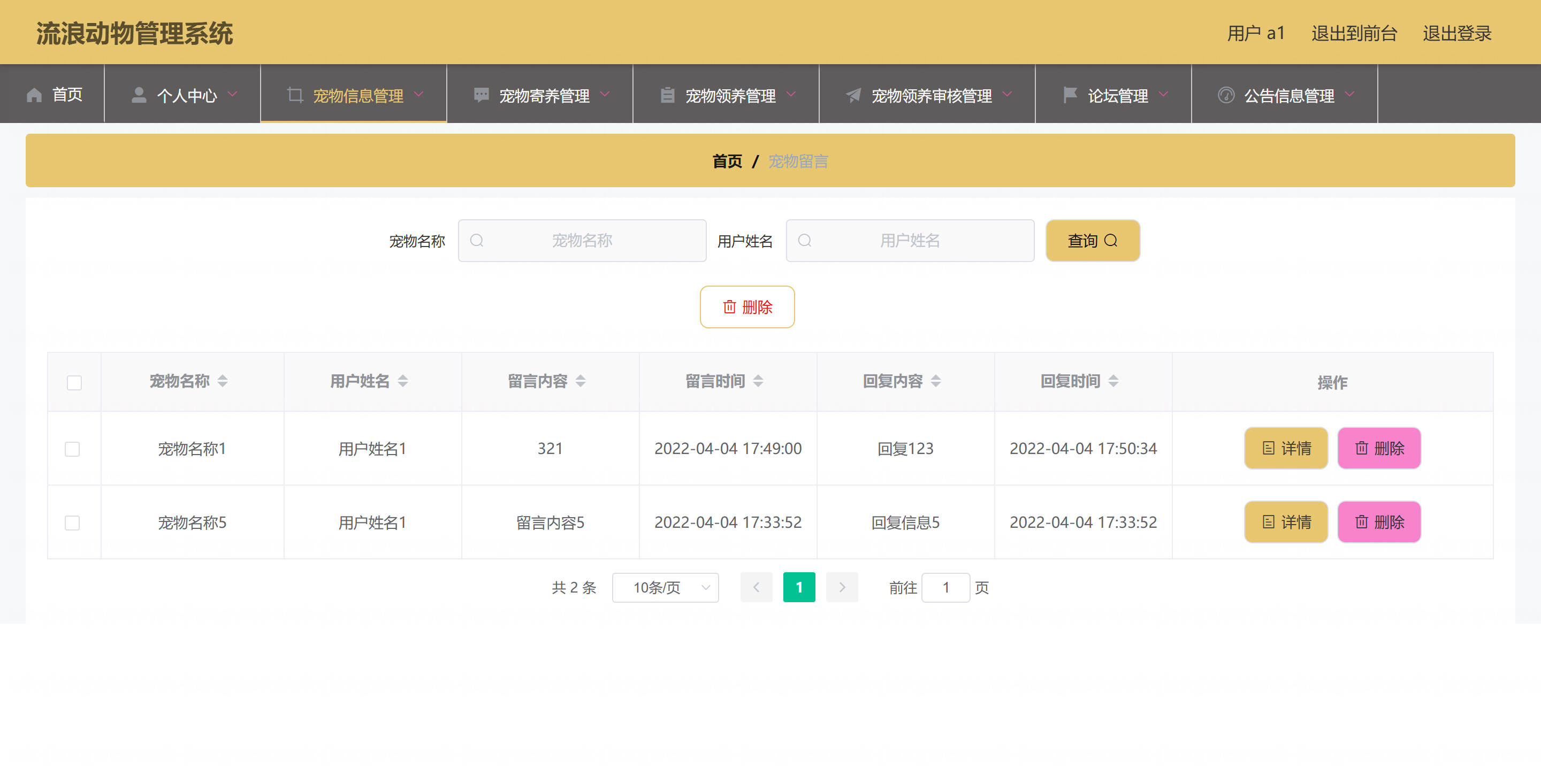Click the flag icon beside 论坛管理
Image resolution: width=1541 pixels, height=784 pixels.
[x=1070, y=95]
